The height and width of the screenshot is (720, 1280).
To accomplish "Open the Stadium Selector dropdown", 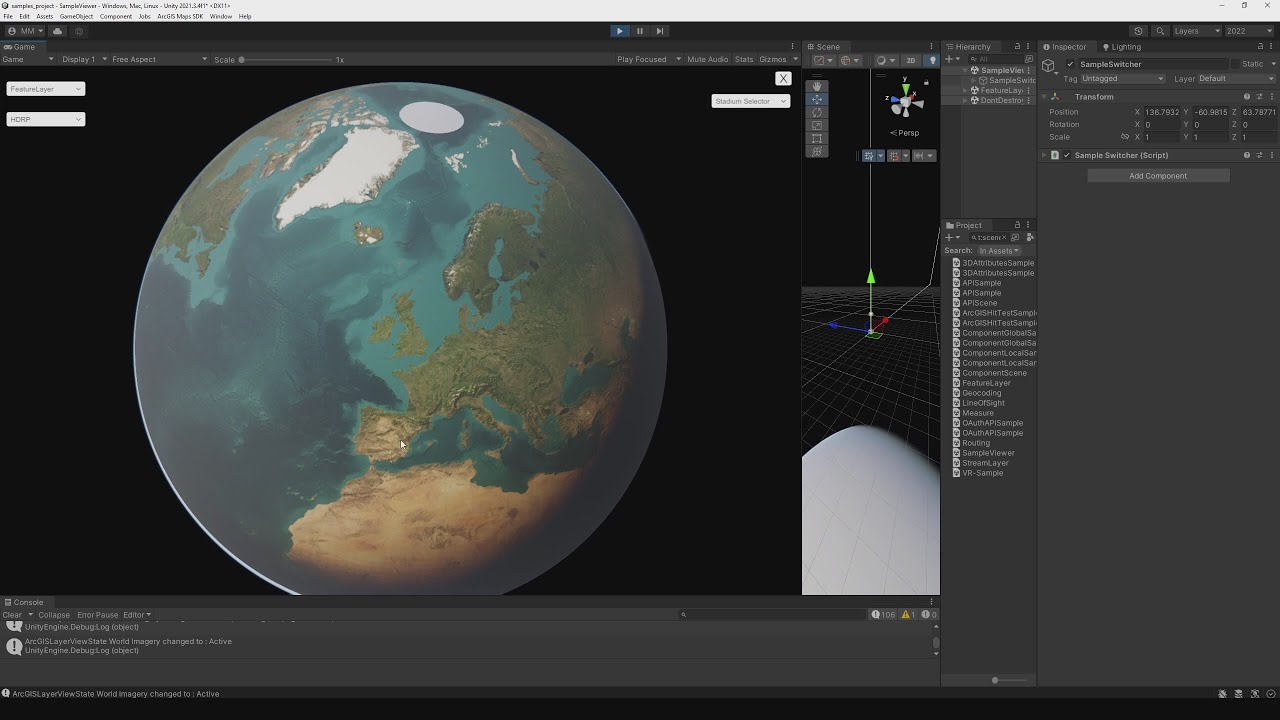I will pos(750,101).
